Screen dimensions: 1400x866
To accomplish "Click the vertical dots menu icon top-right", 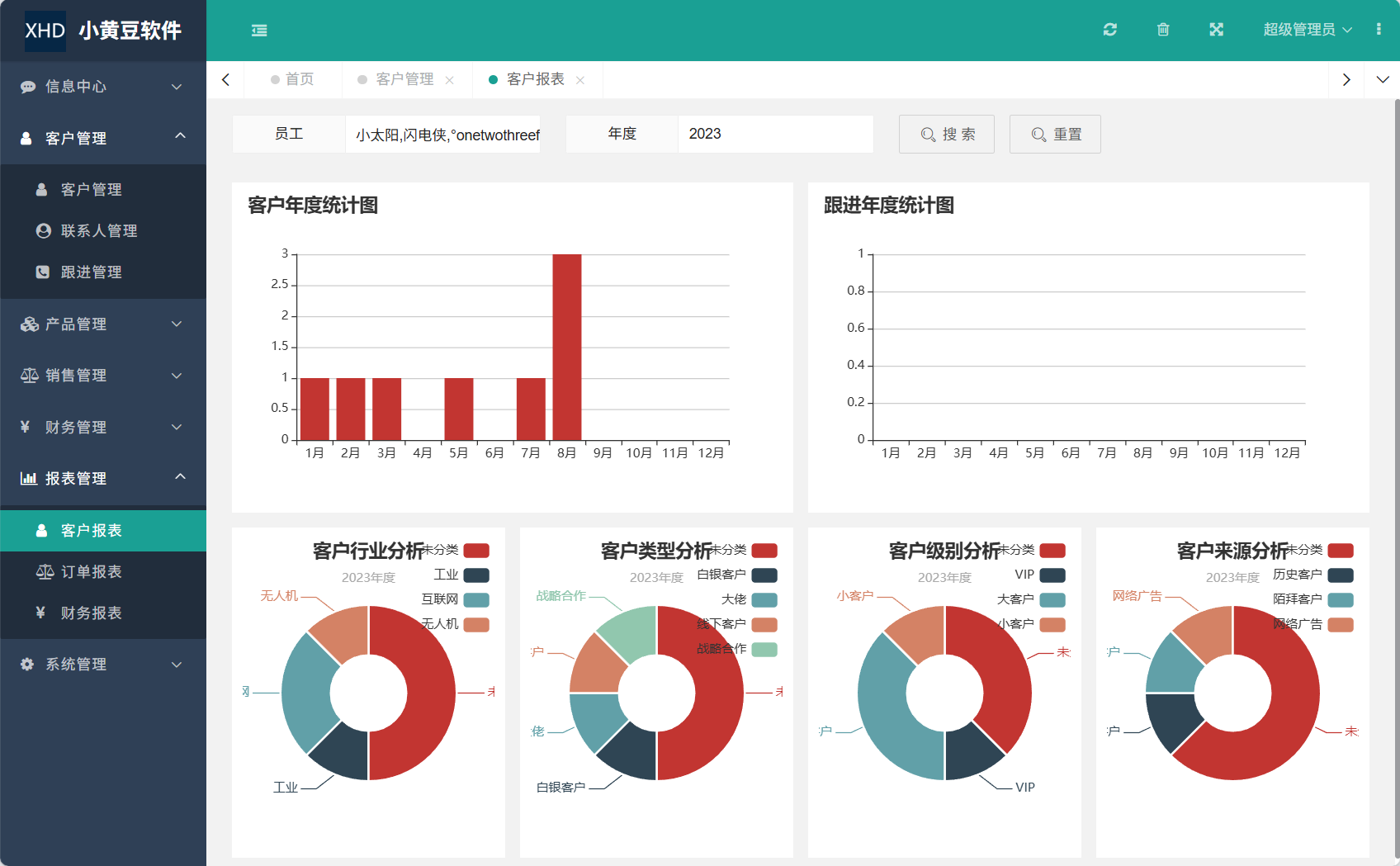I will pos(1378,30).
